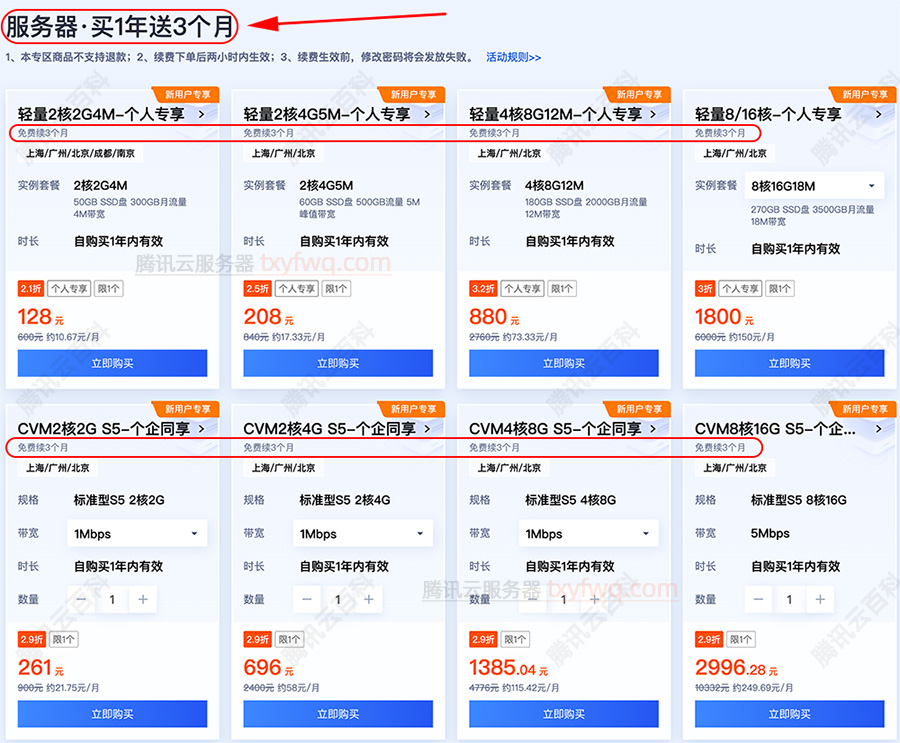This screenshot has height=743, width=900.
Task: Select 个人专享 tag on the 208元 card
Action: tap(295, 289)
